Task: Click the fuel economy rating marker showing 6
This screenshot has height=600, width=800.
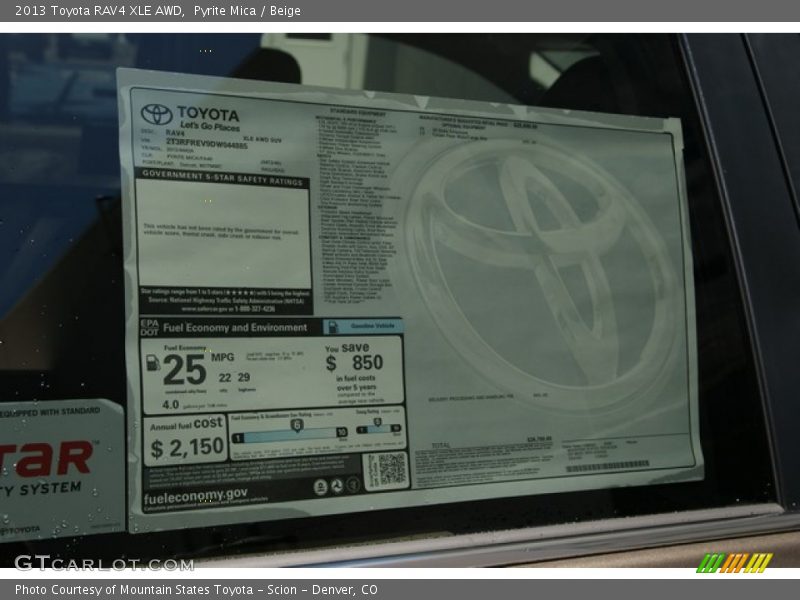Action: pyautogui.click(x=297, y=425)
